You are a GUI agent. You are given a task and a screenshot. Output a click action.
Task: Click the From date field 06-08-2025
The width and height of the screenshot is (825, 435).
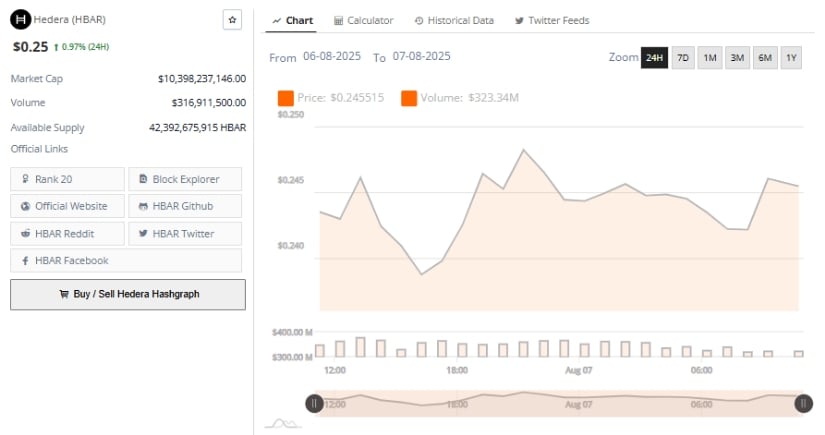(x=332, y=56)
